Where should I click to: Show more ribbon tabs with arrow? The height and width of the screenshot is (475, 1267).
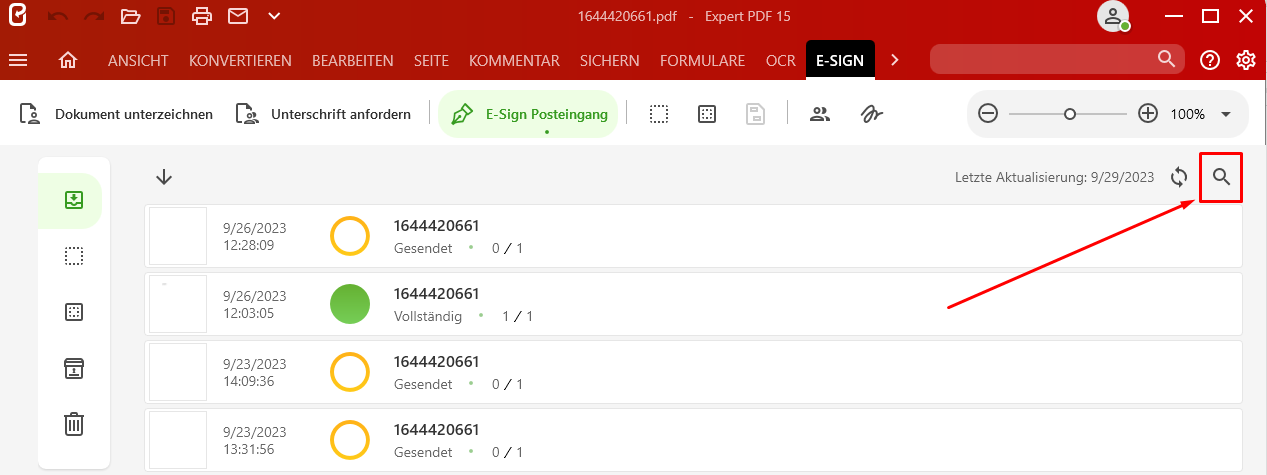[895, 60]
